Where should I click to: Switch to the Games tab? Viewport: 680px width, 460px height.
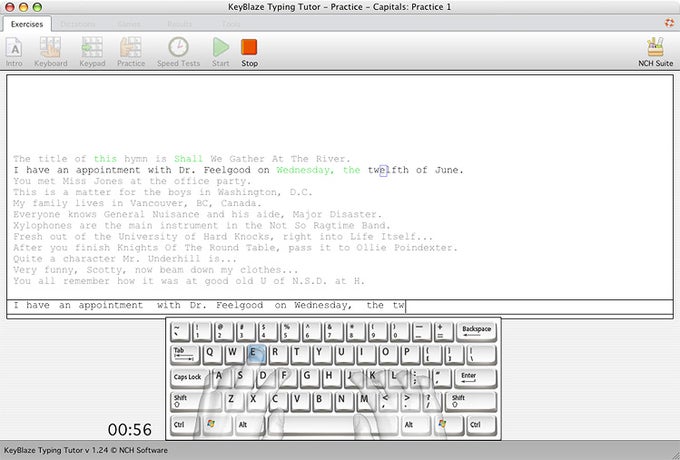point(129,24)
